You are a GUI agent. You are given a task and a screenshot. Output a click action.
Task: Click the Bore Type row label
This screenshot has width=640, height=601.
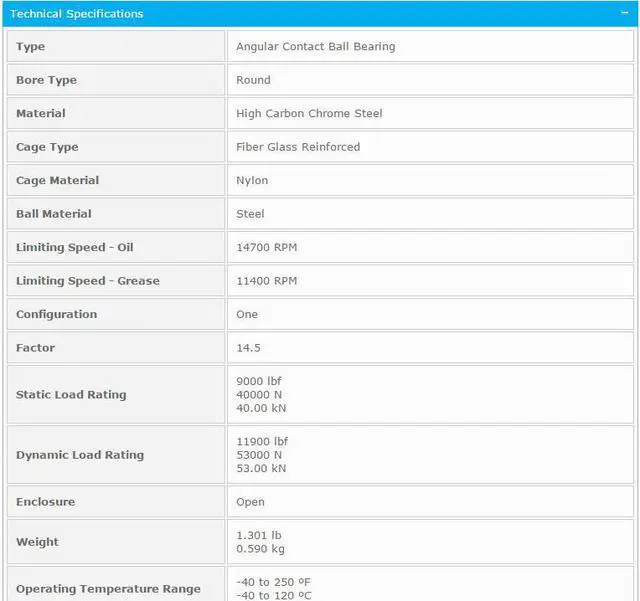[46, 80]
